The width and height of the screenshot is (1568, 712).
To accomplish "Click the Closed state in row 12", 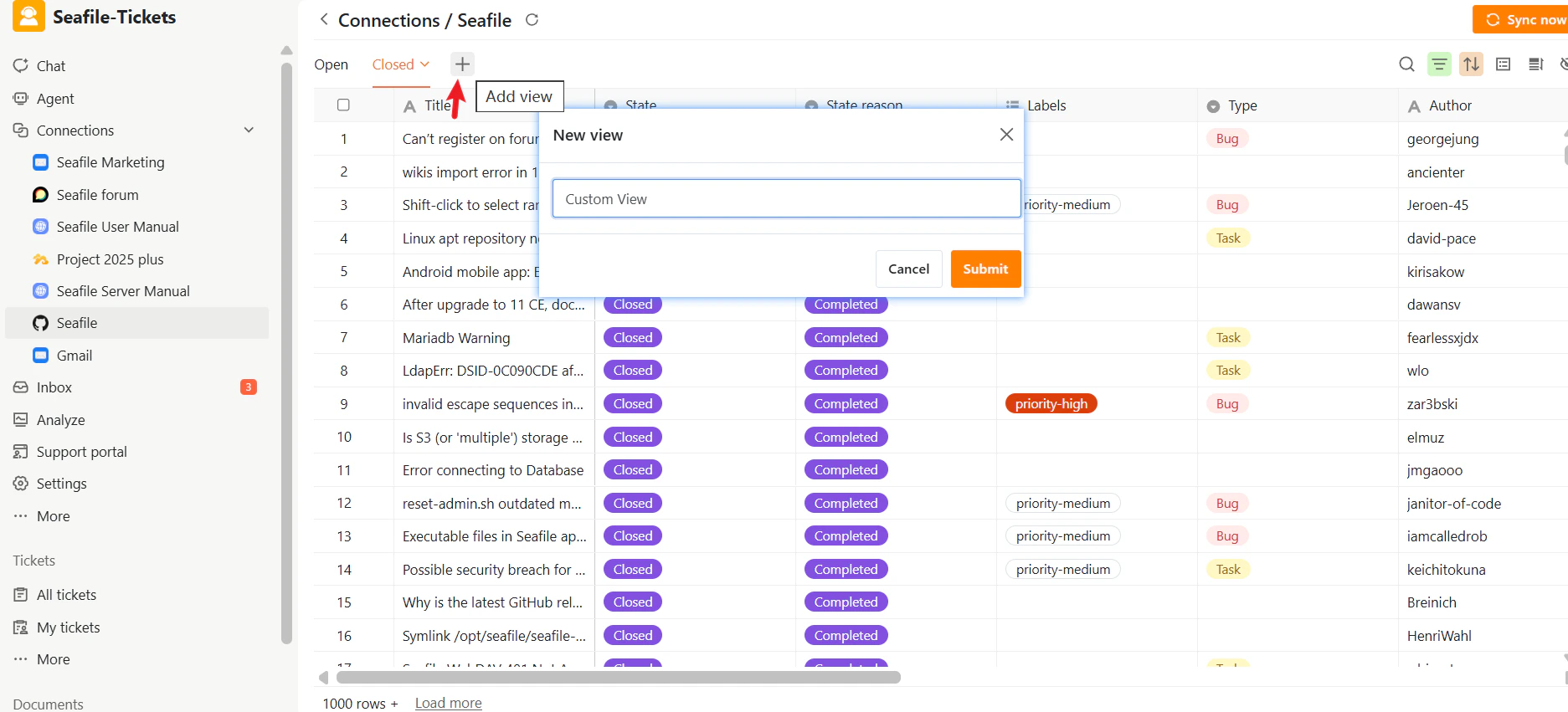I will (633, 504).
